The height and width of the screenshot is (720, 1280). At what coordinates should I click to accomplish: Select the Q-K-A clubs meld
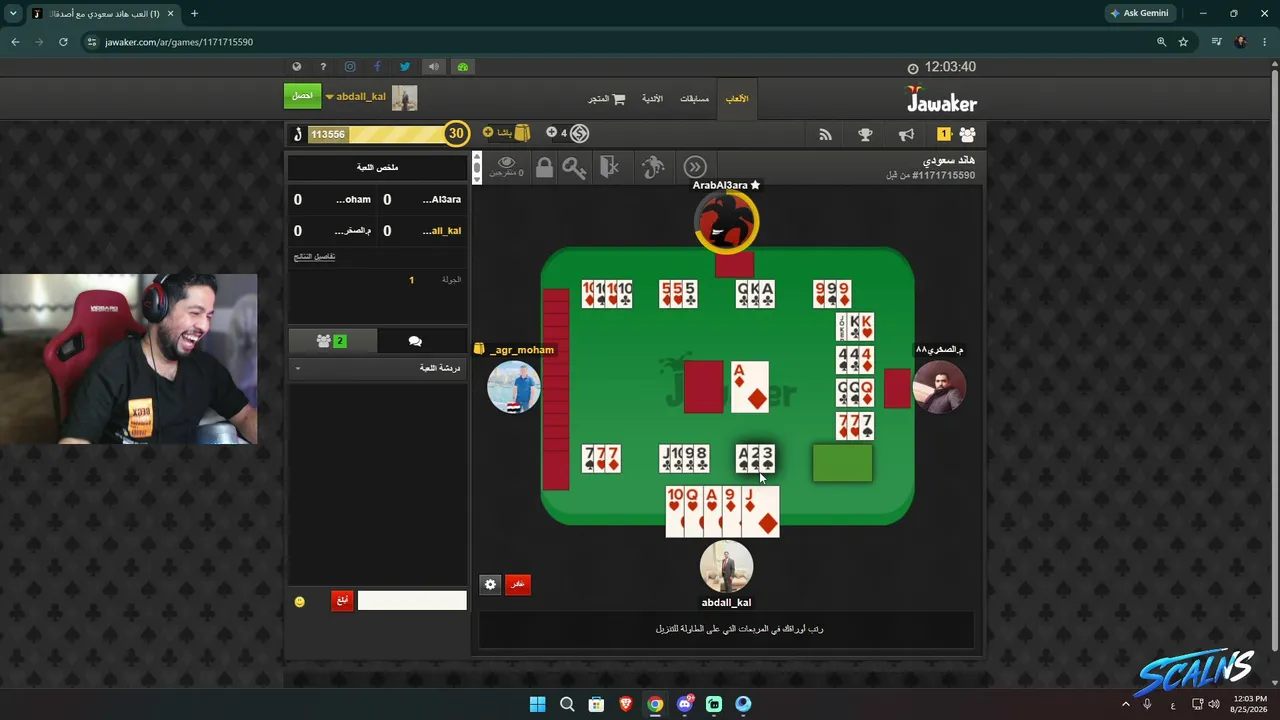755,294
